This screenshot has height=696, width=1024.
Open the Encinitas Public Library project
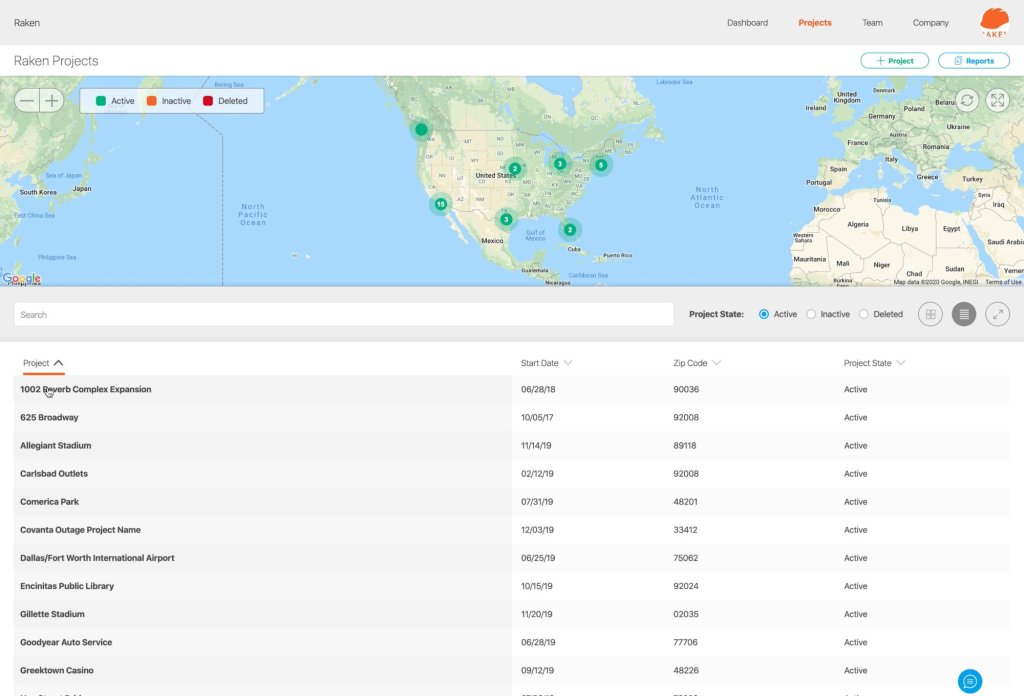coord(67,586)
